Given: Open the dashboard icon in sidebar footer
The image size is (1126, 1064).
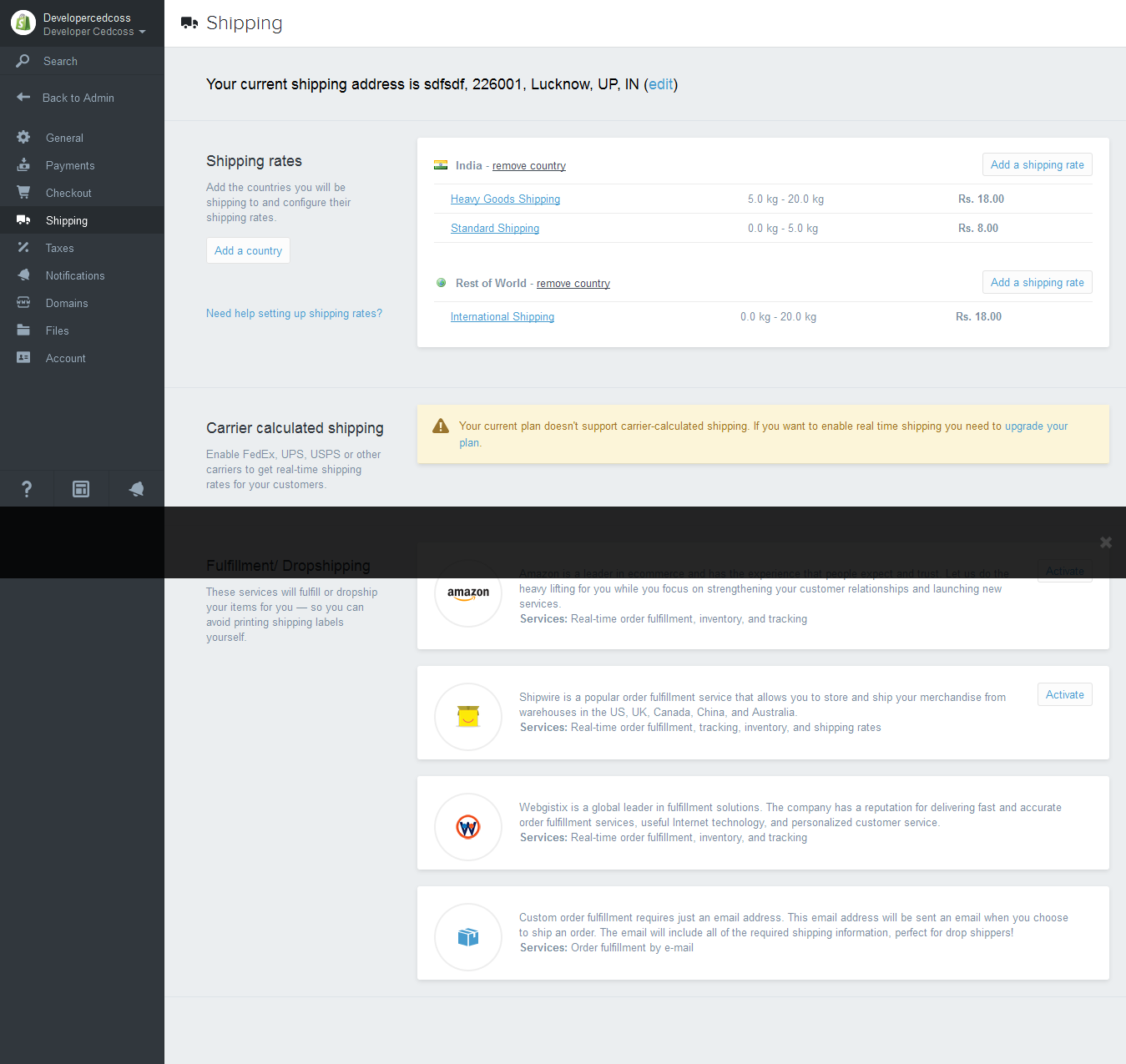Looking at the screenshot, I should (x=81, y=489).
